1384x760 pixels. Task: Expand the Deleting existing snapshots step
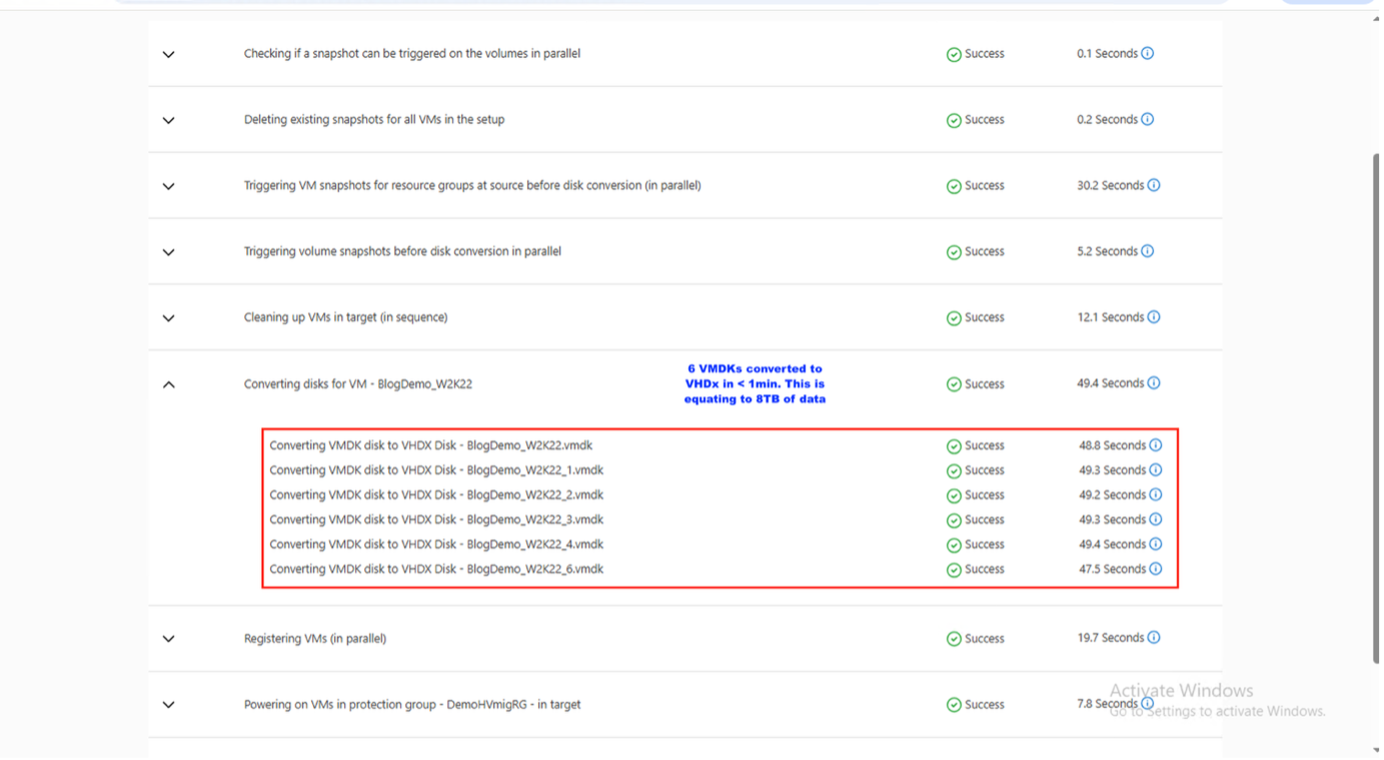click(169, 120)
